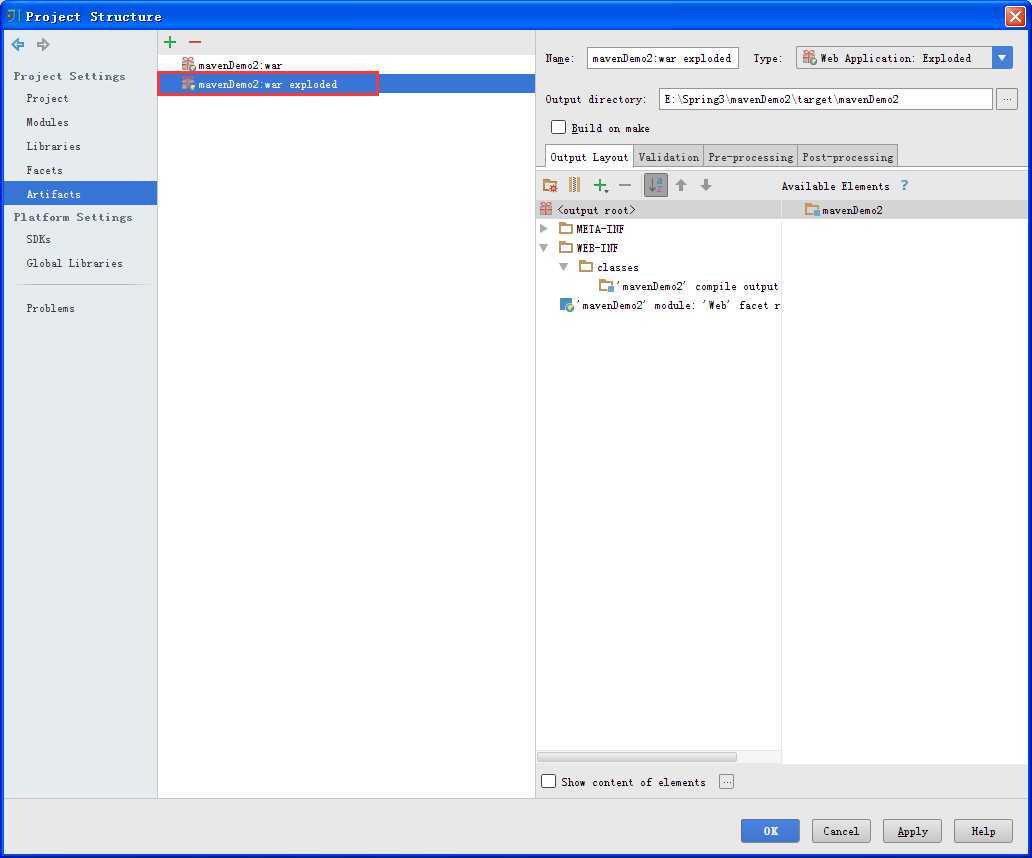1032x858 pixels.
Task: Select 'mavenDemo2' compile output item
Action: click(688, 286)
